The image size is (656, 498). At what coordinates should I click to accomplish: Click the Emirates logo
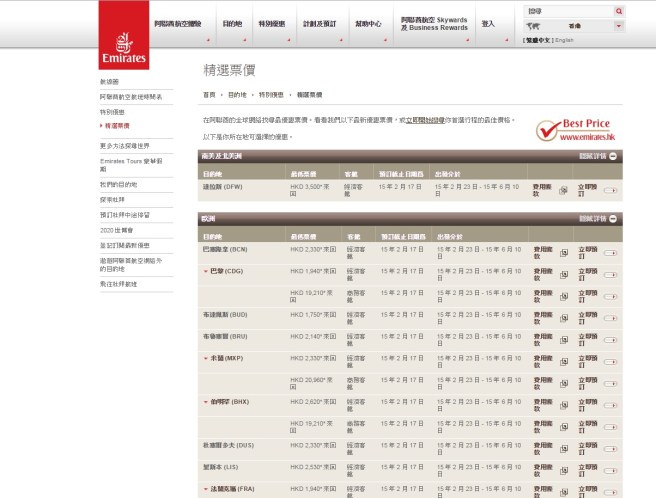pyautogui.click(x=124, y=44)
